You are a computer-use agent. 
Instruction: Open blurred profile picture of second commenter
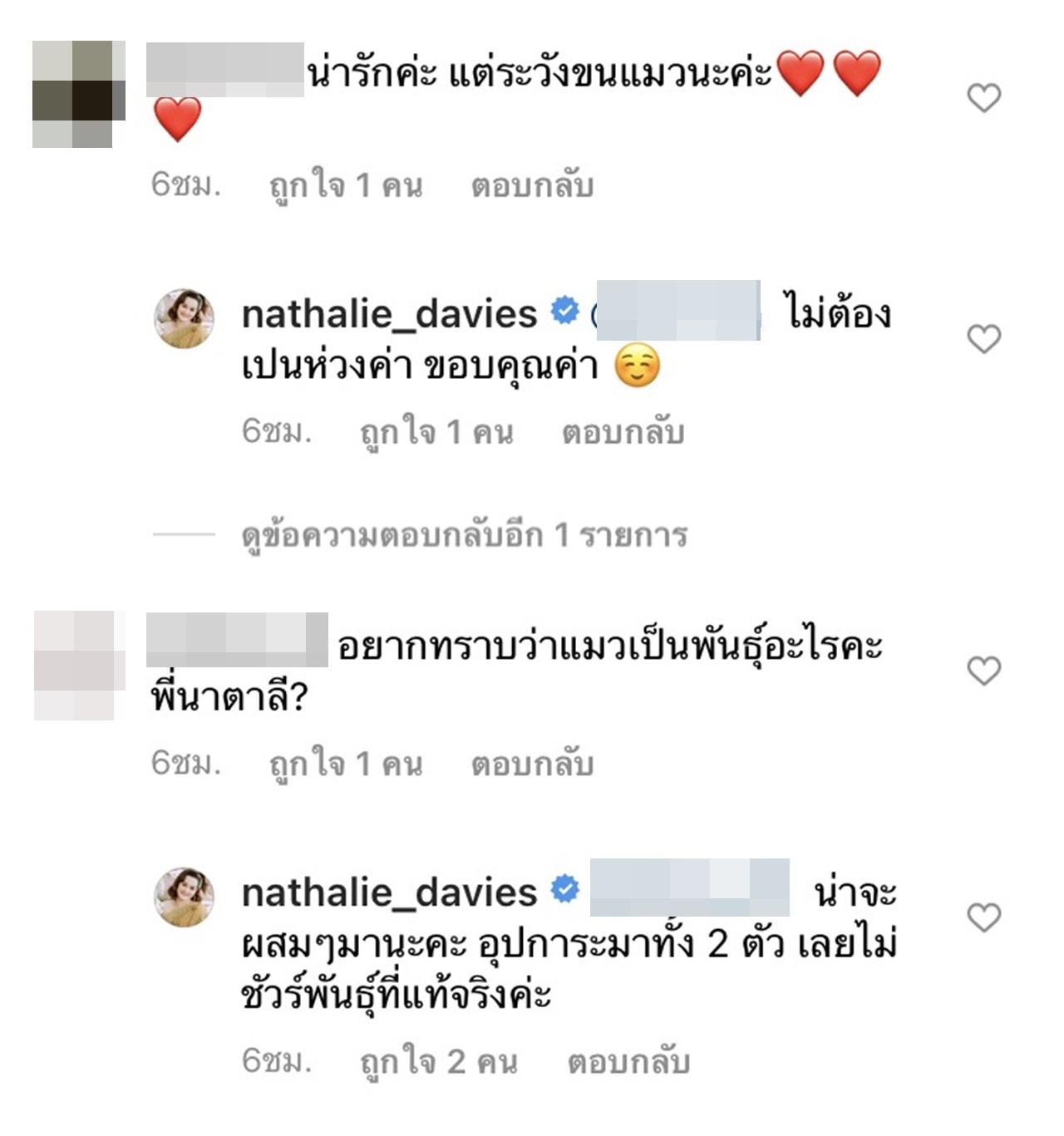[79, 665]
